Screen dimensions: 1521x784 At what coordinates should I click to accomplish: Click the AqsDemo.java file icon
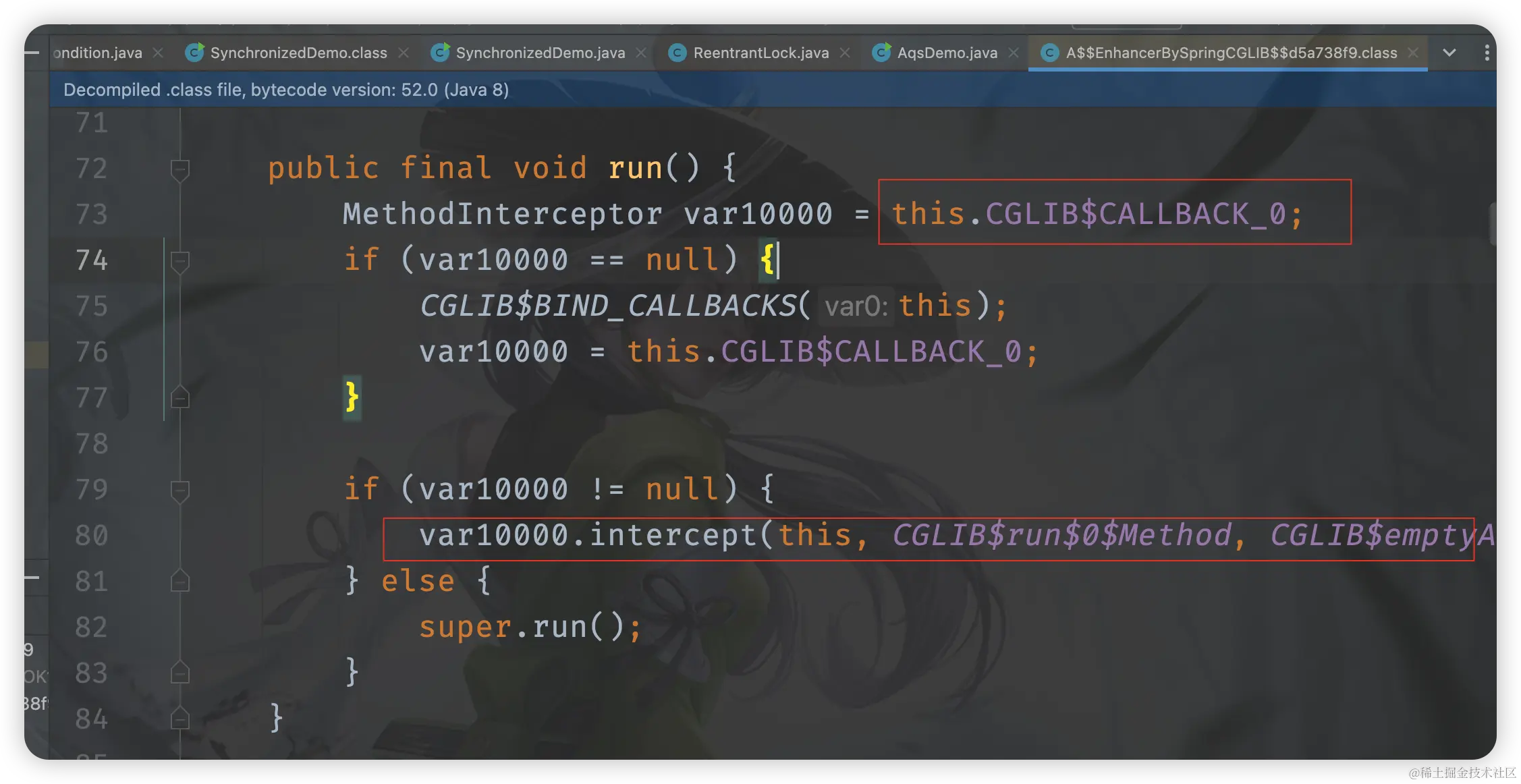881,53
